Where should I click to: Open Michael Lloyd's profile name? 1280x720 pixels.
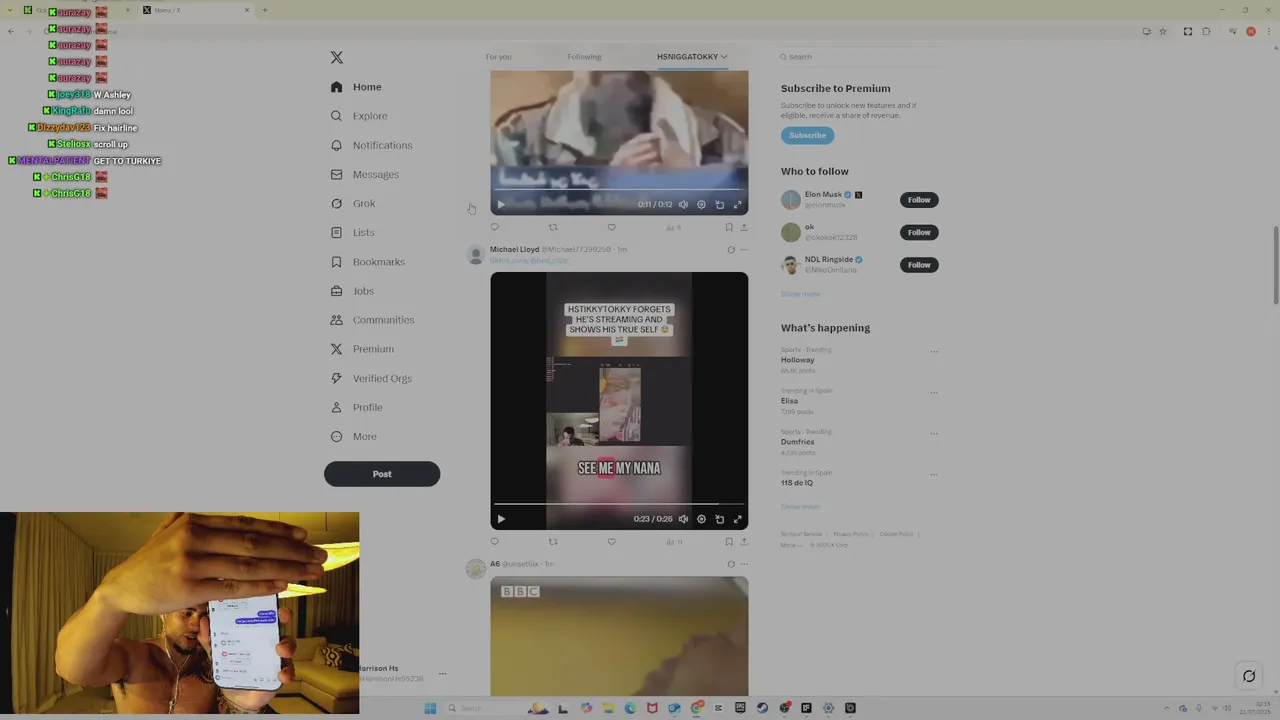pyautogui.click(x=514, y=249)
